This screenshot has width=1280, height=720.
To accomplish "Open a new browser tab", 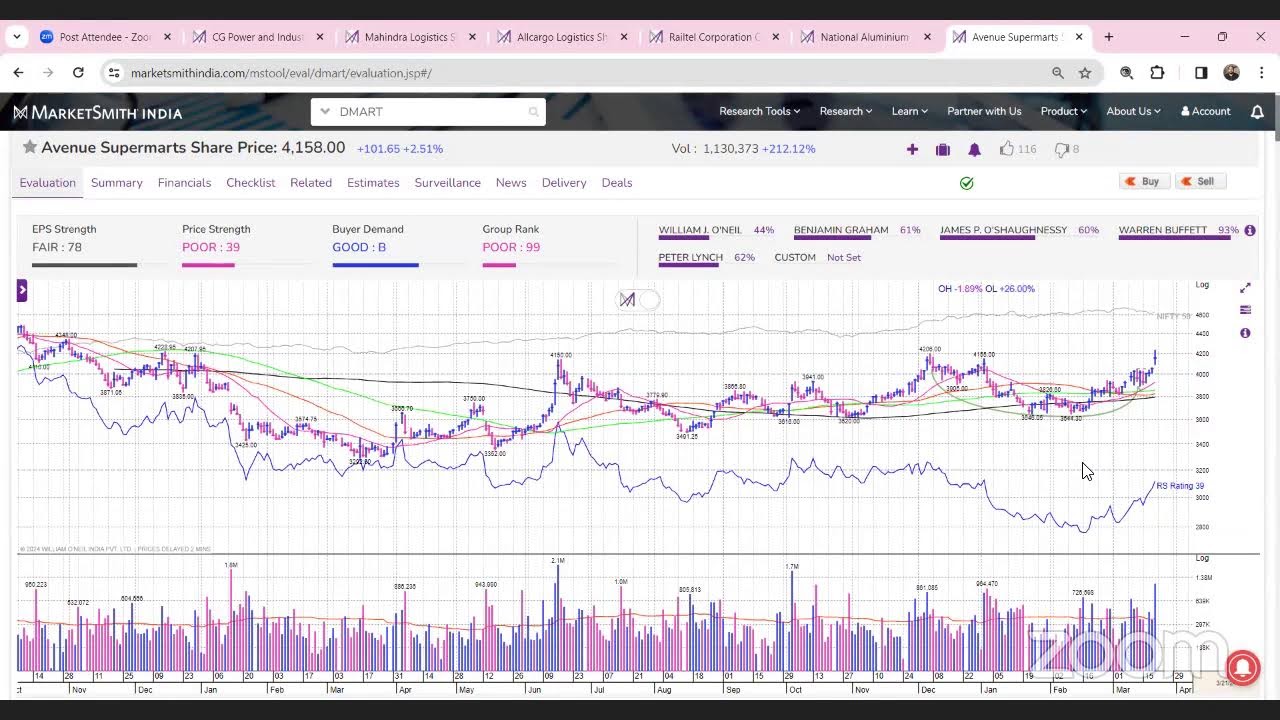I will tap(1108, 37).
